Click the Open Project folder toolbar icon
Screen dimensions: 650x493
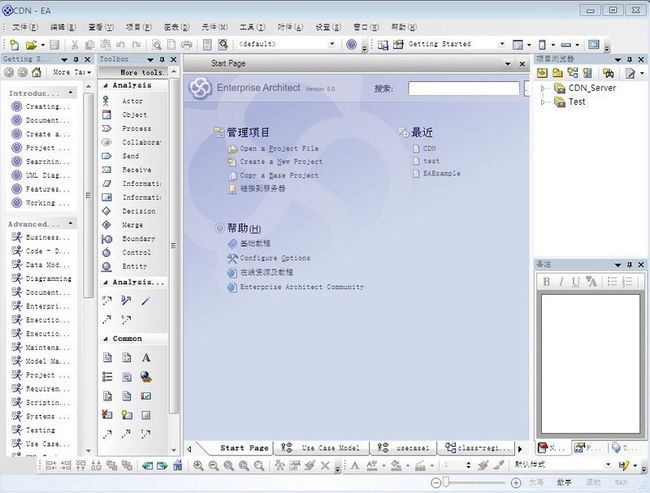click(31, 44)
